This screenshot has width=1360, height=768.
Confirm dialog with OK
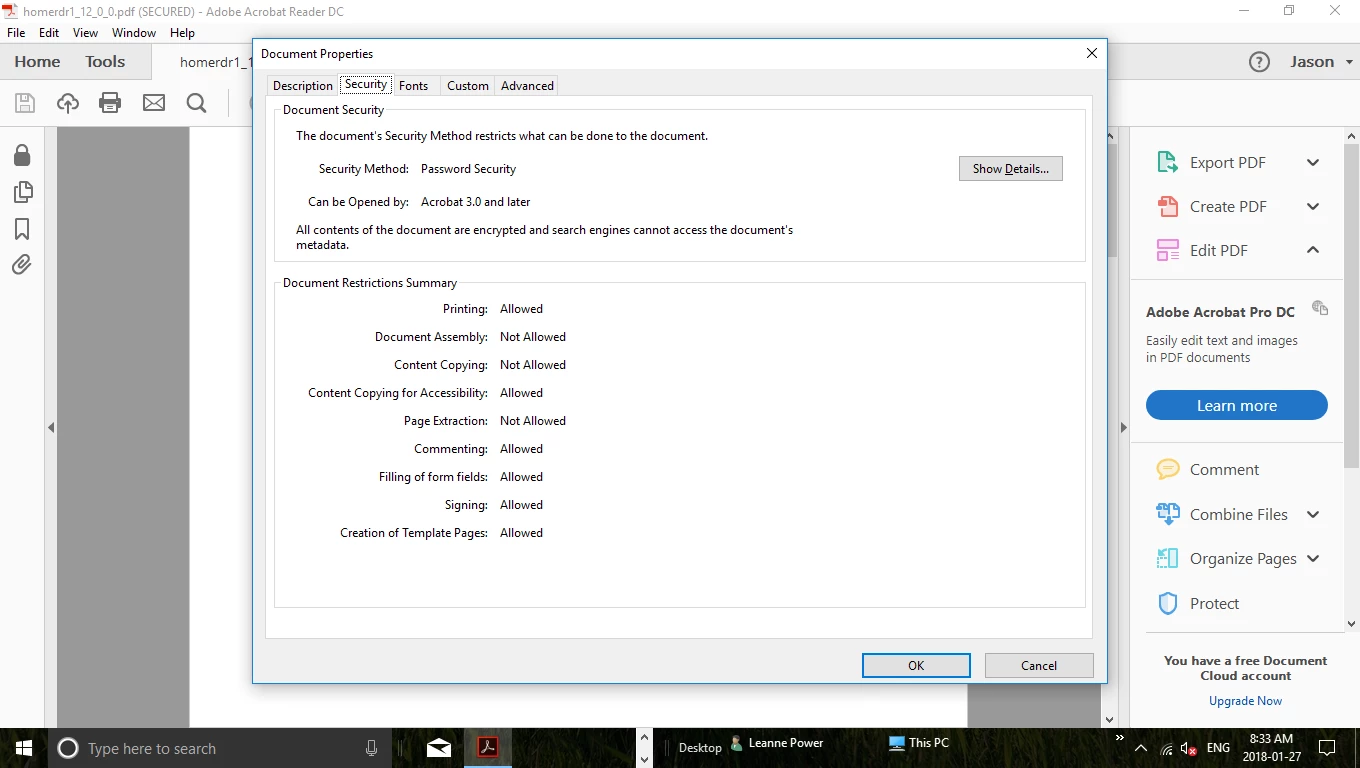tap(916, 666)
